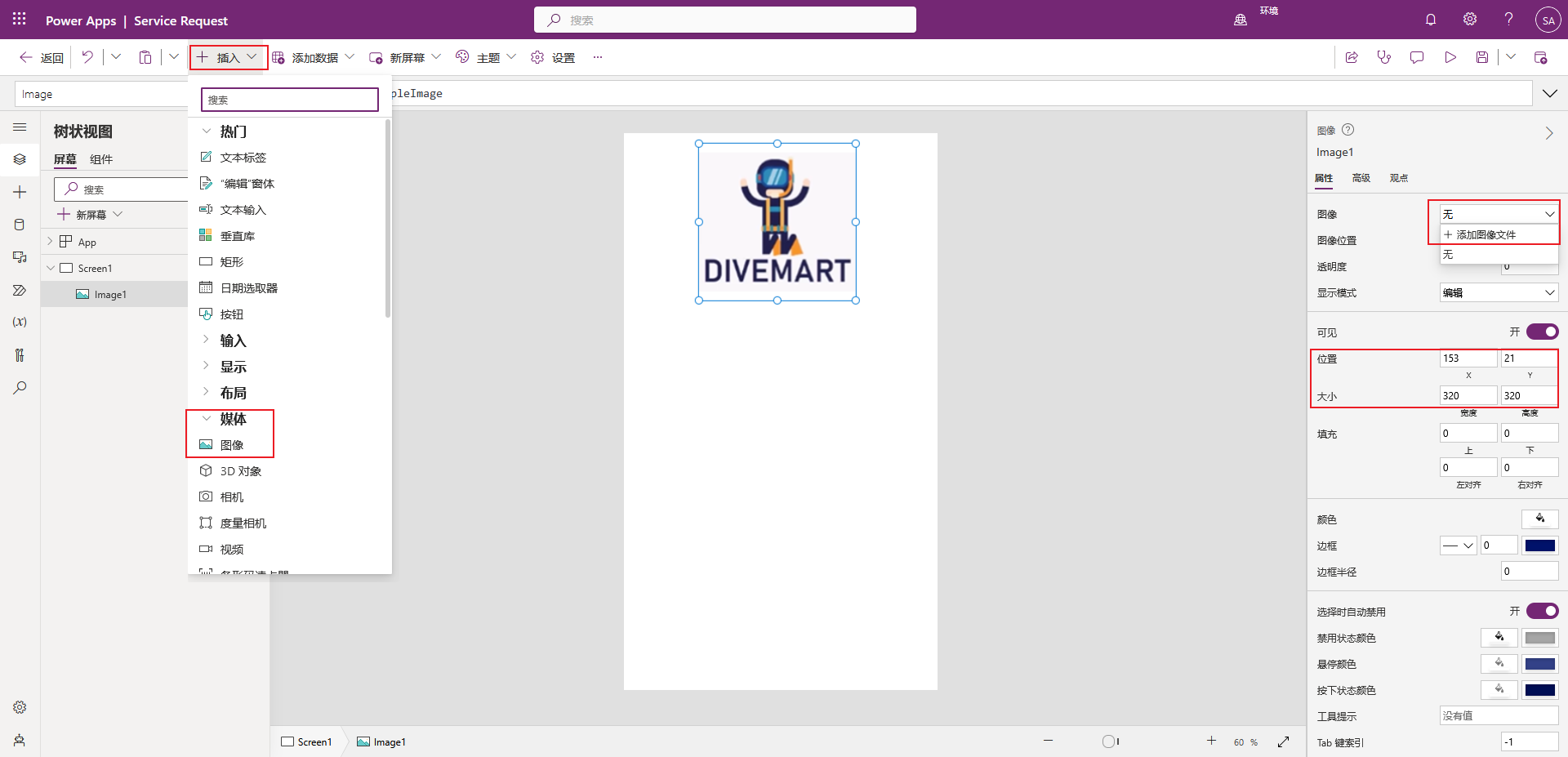Image resolution: width=1568 pixels, height=757 pixels.
Task: Expand the 布局 category in the insert menu
Action: (207, 393)
